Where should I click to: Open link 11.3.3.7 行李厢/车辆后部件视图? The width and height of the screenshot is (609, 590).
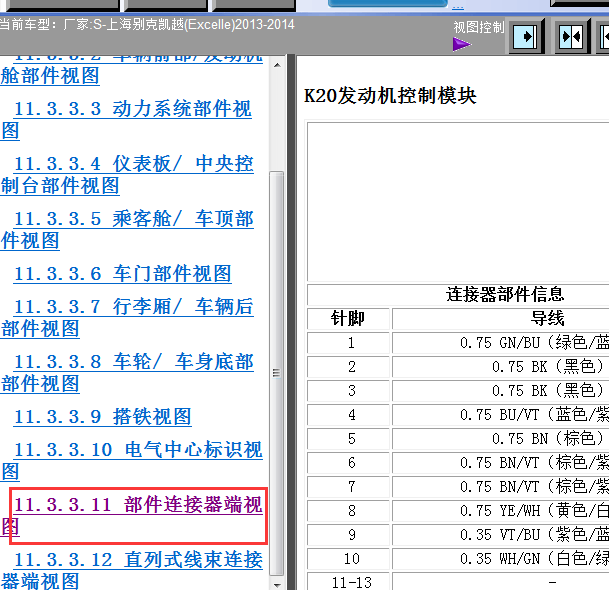coord(127,318)
